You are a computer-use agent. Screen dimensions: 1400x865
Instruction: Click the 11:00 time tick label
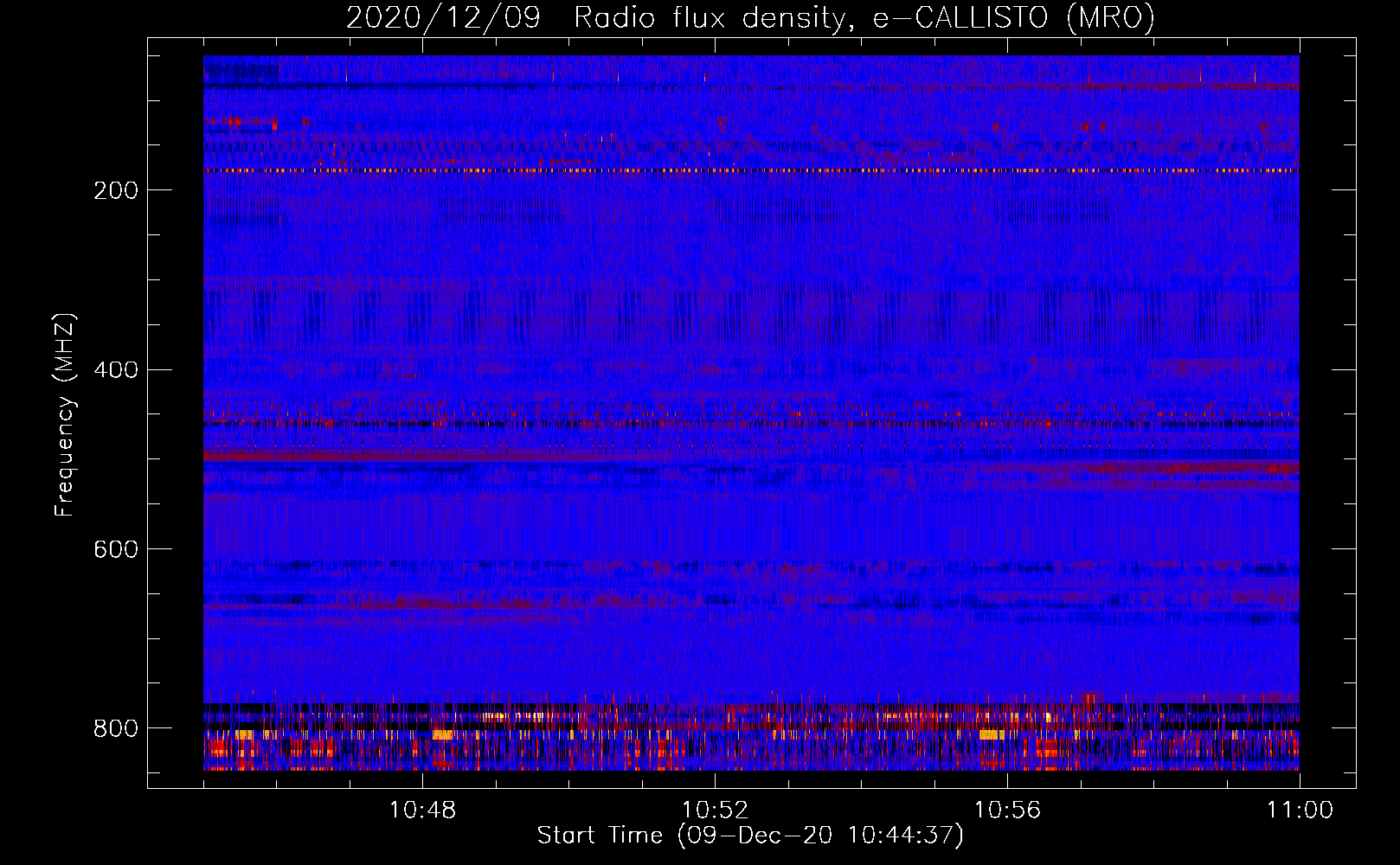point(1300,811)
